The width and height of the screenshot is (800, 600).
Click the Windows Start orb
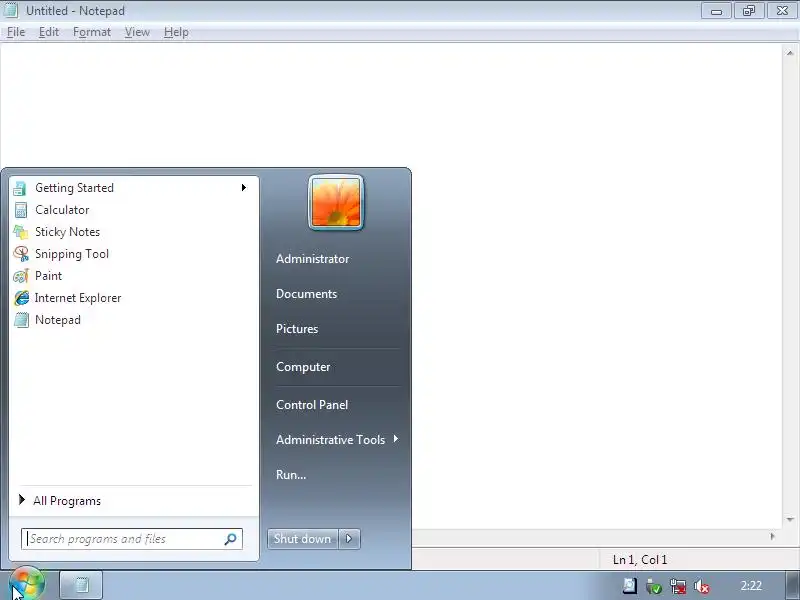pyautogui.click(x=27, y=584)
